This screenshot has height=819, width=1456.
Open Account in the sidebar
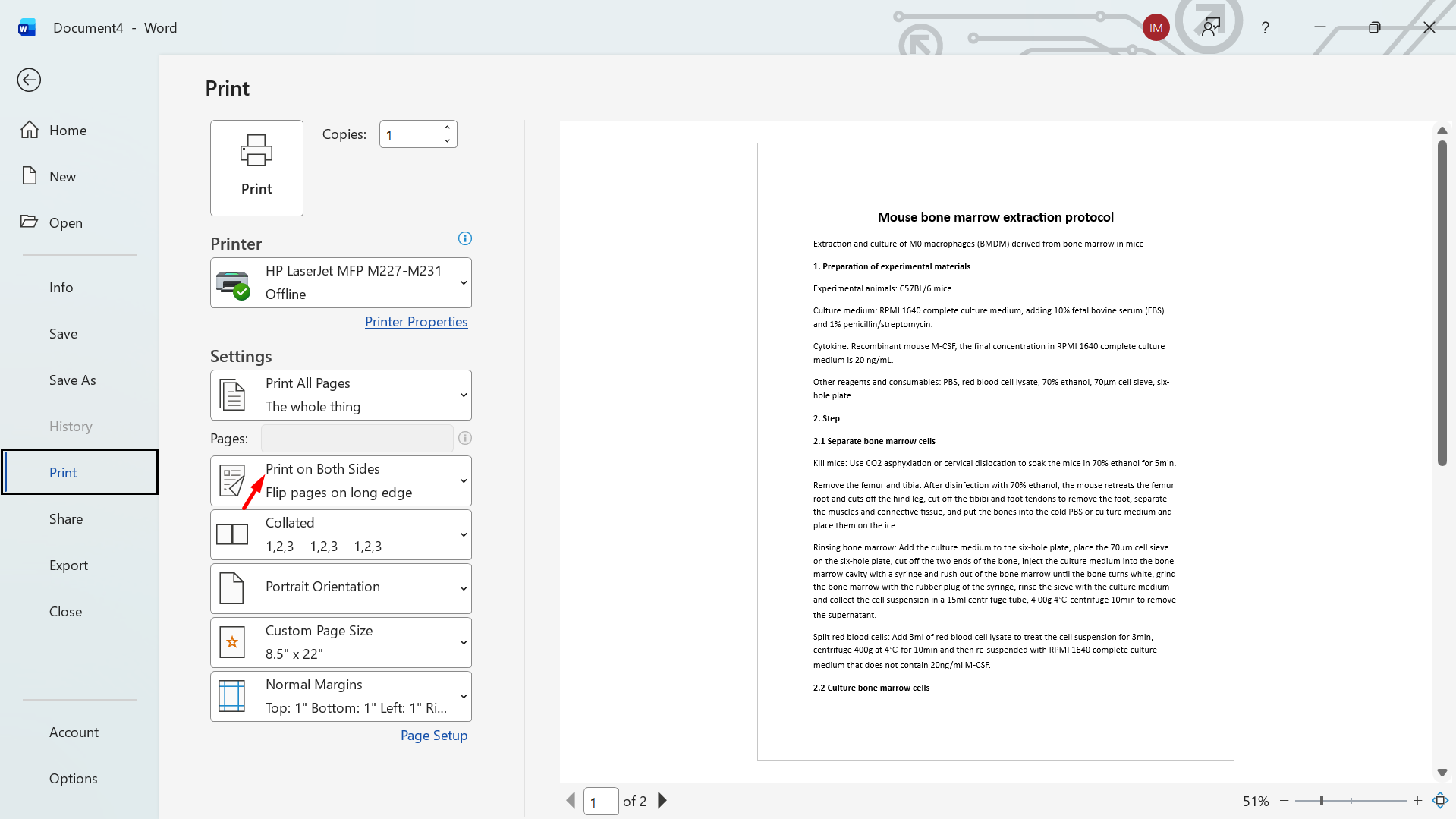click(x=80, y=732)
